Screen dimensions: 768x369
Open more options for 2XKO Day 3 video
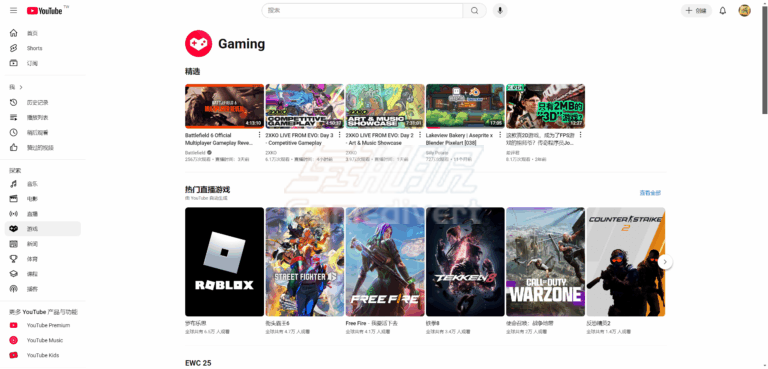pyautogui.click(x=340, y=135)
